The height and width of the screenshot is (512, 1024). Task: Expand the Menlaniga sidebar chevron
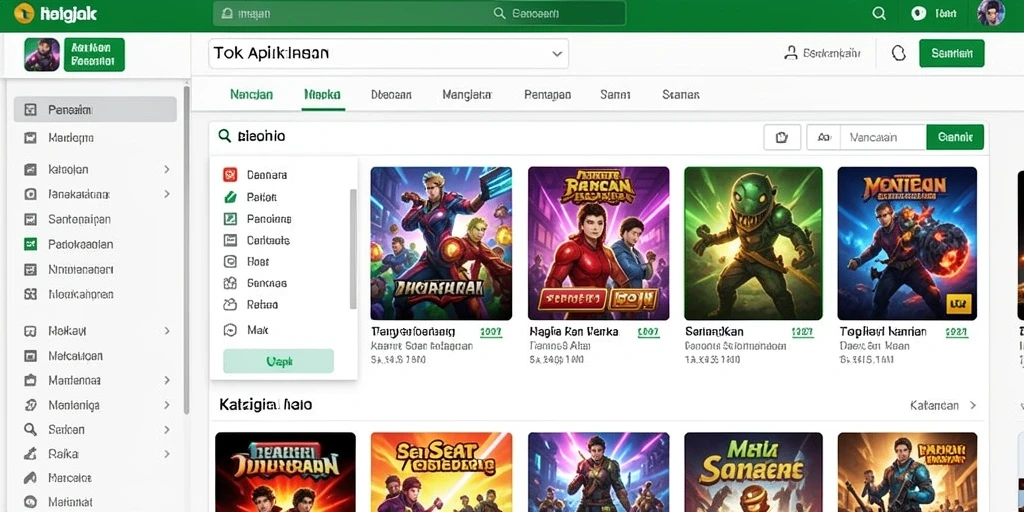[x=167, y=405]
